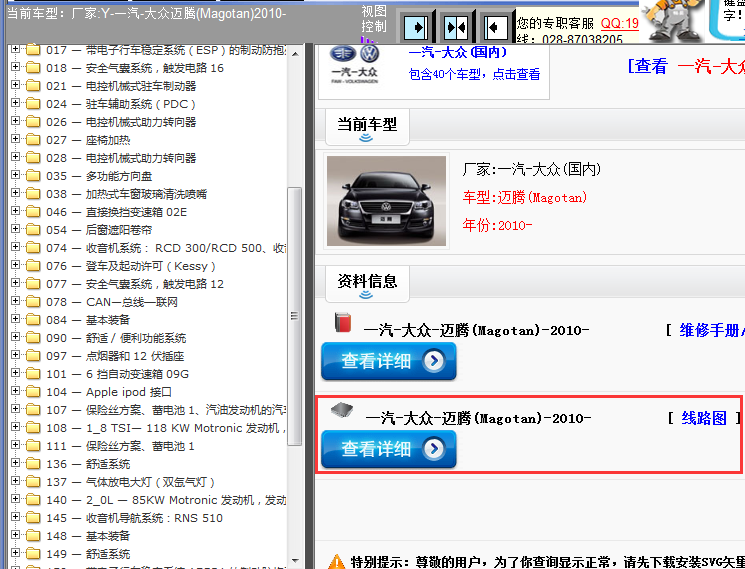This screenshot has height=569, width=745.
Task: Click folder icon of 024 驻车辅助系统 (PDC)
Action: [33, 104]
